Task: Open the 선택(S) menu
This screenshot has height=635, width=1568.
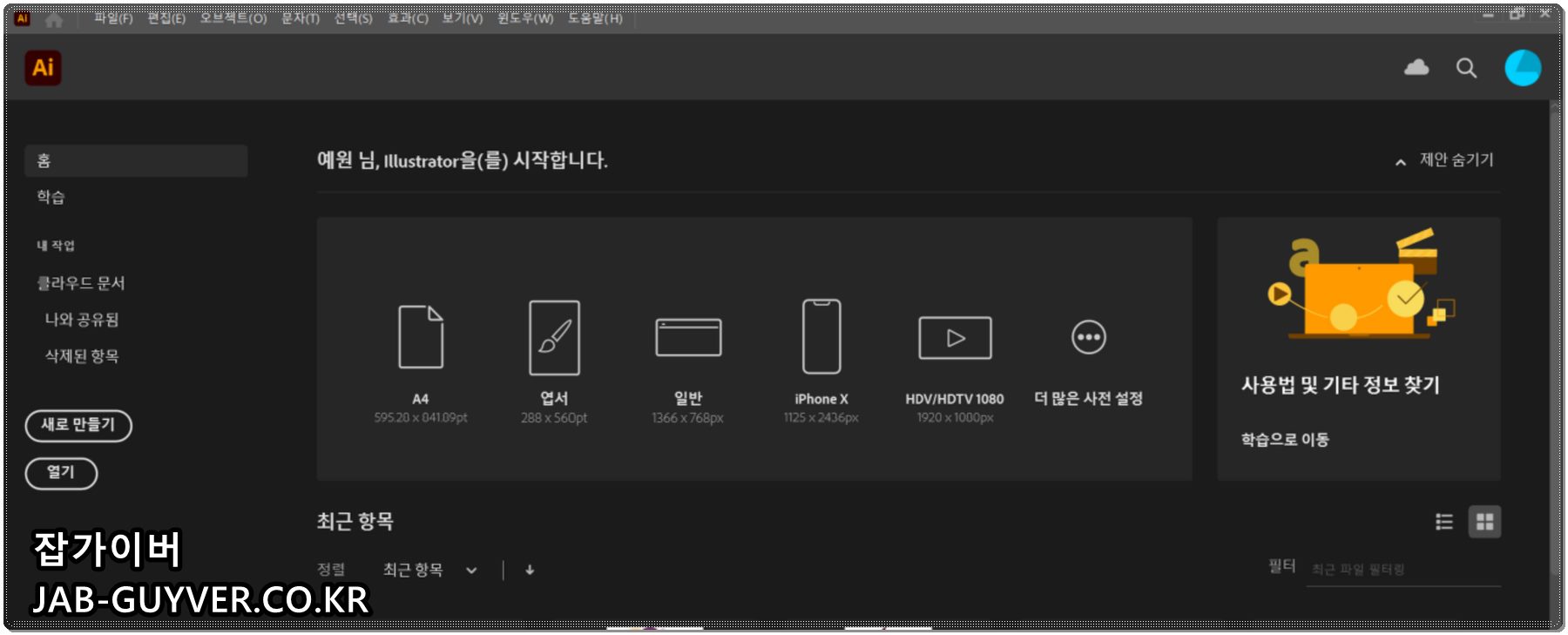Action: (x=354, y=18)
